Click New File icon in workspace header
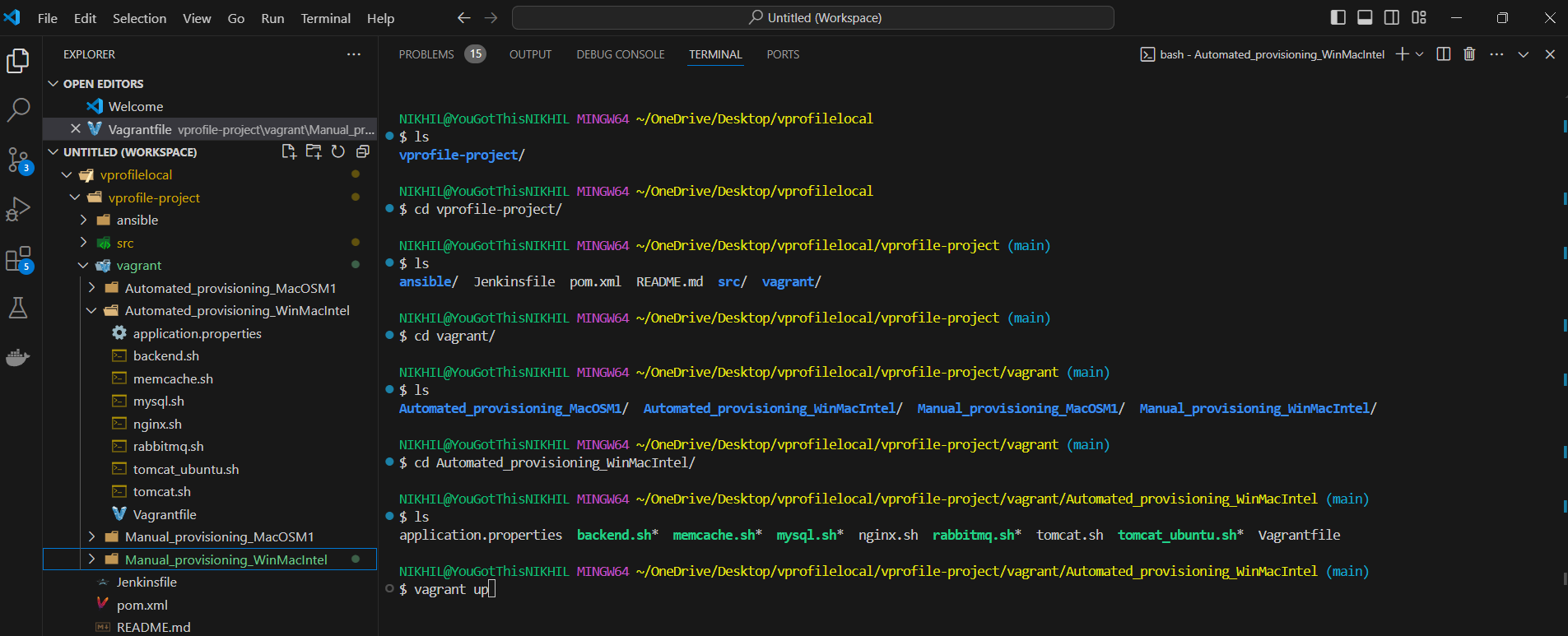Image resolution: width=1568 pixels, height=636 pixels. pos(289,151)
